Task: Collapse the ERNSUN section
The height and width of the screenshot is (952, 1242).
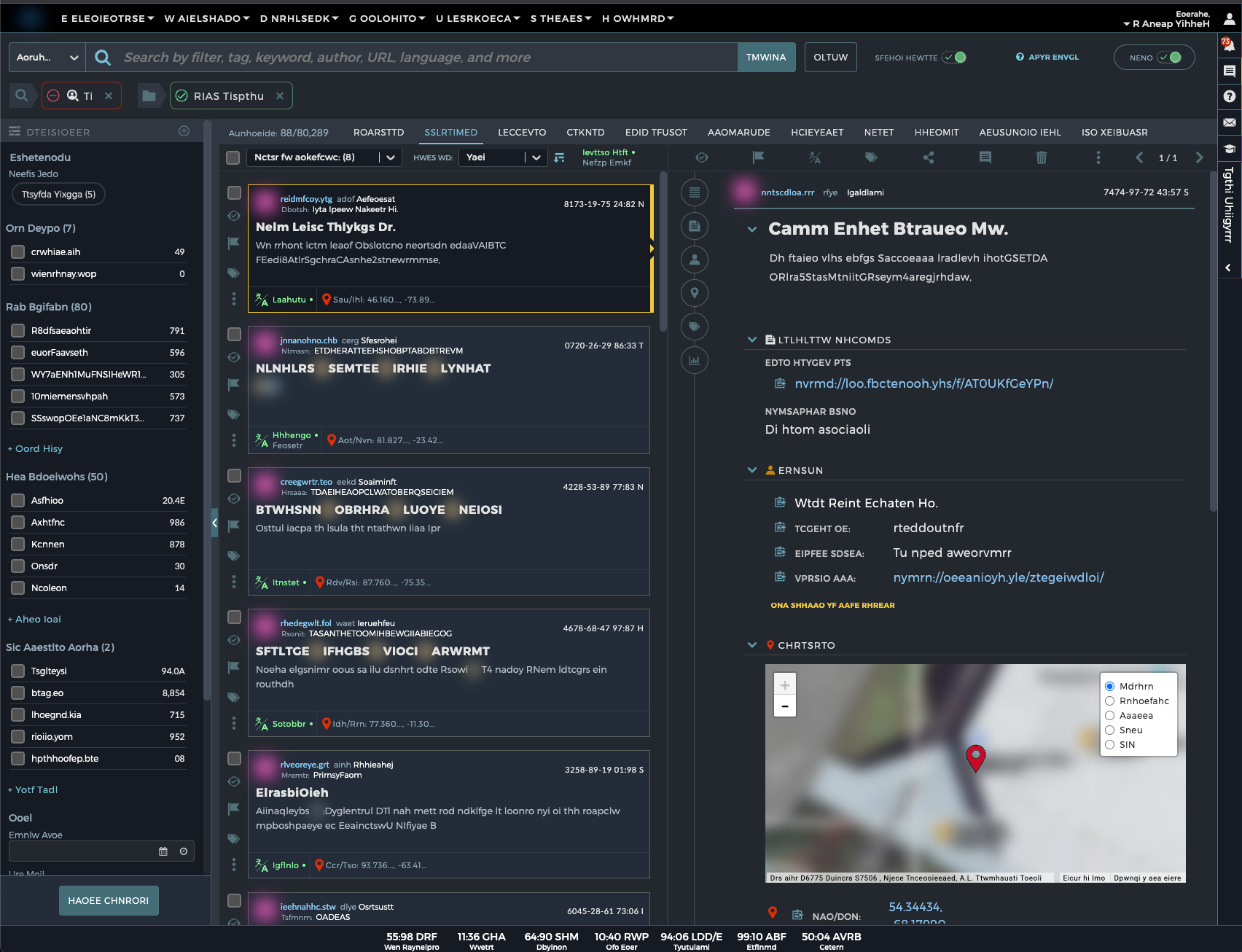Action: click(x=751, y=470)
